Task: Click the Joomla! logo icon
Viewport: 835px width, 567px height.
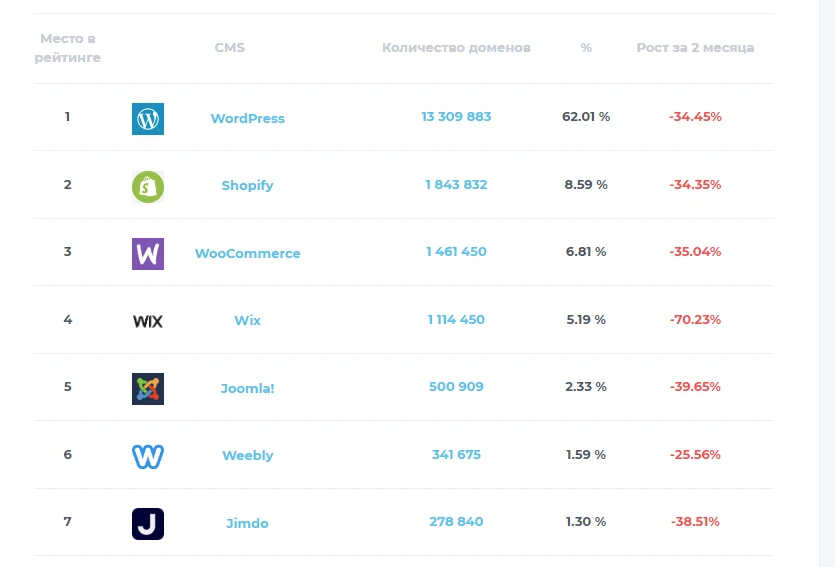Action: coord(148,389)
